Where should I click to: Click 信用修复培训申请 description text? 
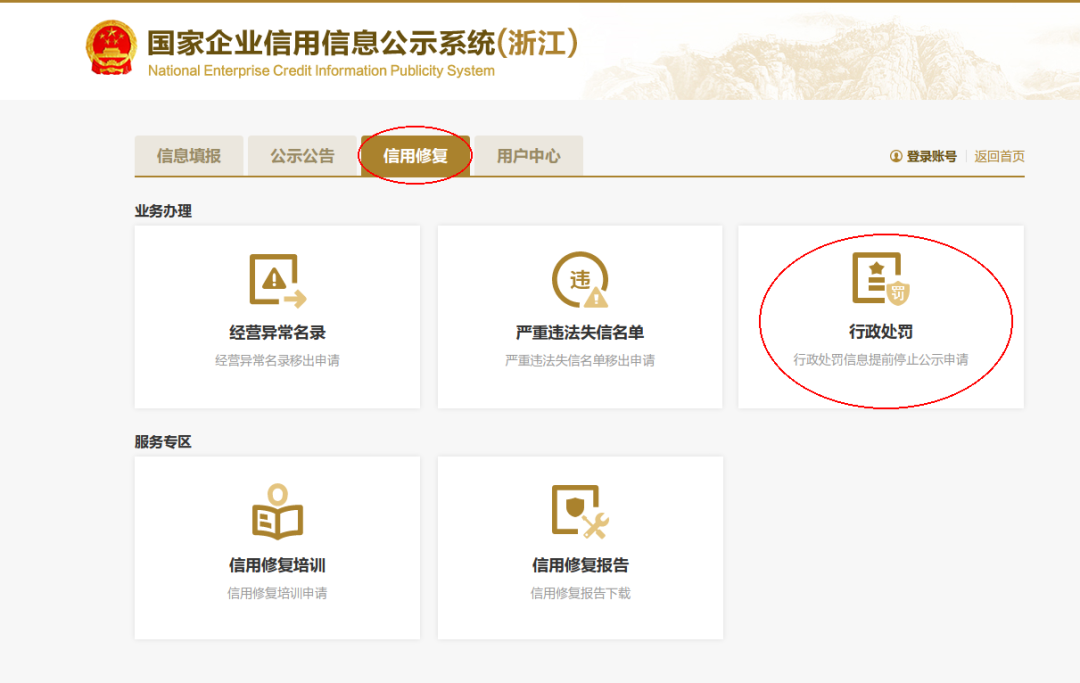tap(277, 593)
